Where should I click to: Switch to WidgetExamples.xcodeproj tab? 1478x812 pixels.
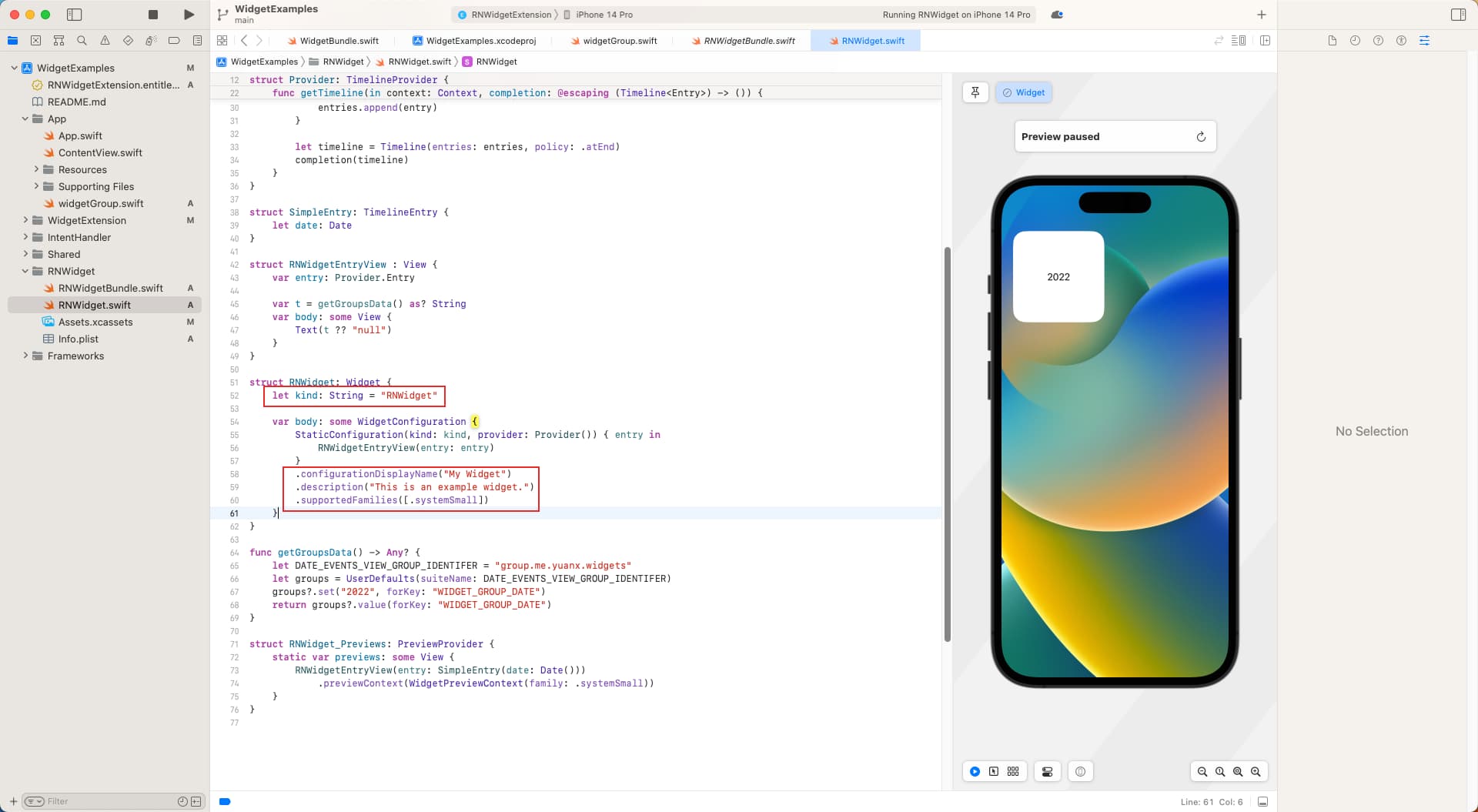pos(474,41)
